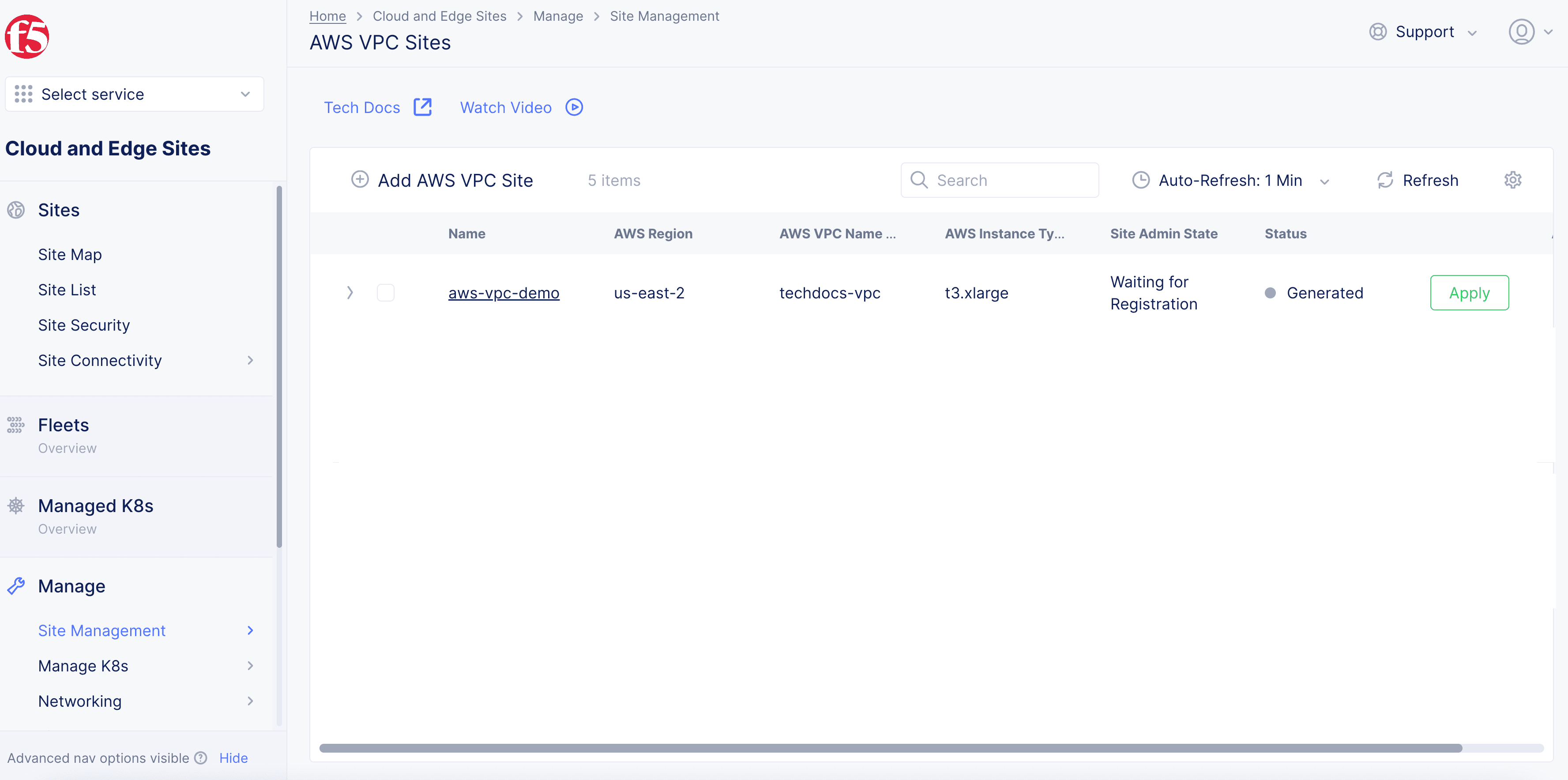Expand the aws-vpc-demo row chevron
Image resolution: width=1568 pixels, height=780 pixels.
(351, 293)
